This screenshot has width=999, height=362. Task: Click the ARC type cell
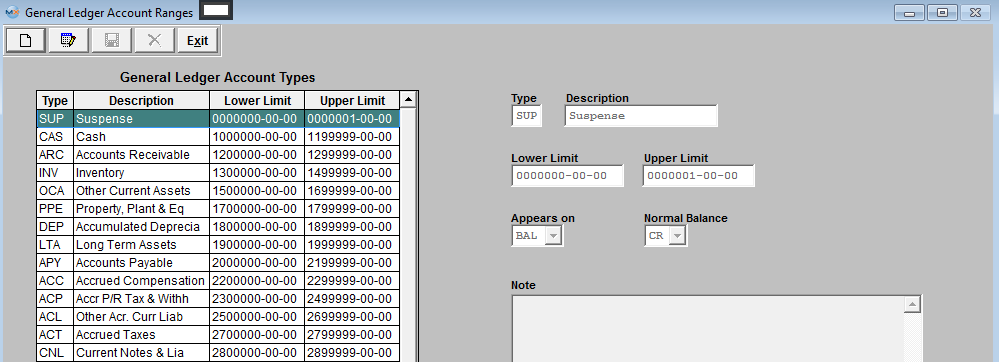point(55,155)
